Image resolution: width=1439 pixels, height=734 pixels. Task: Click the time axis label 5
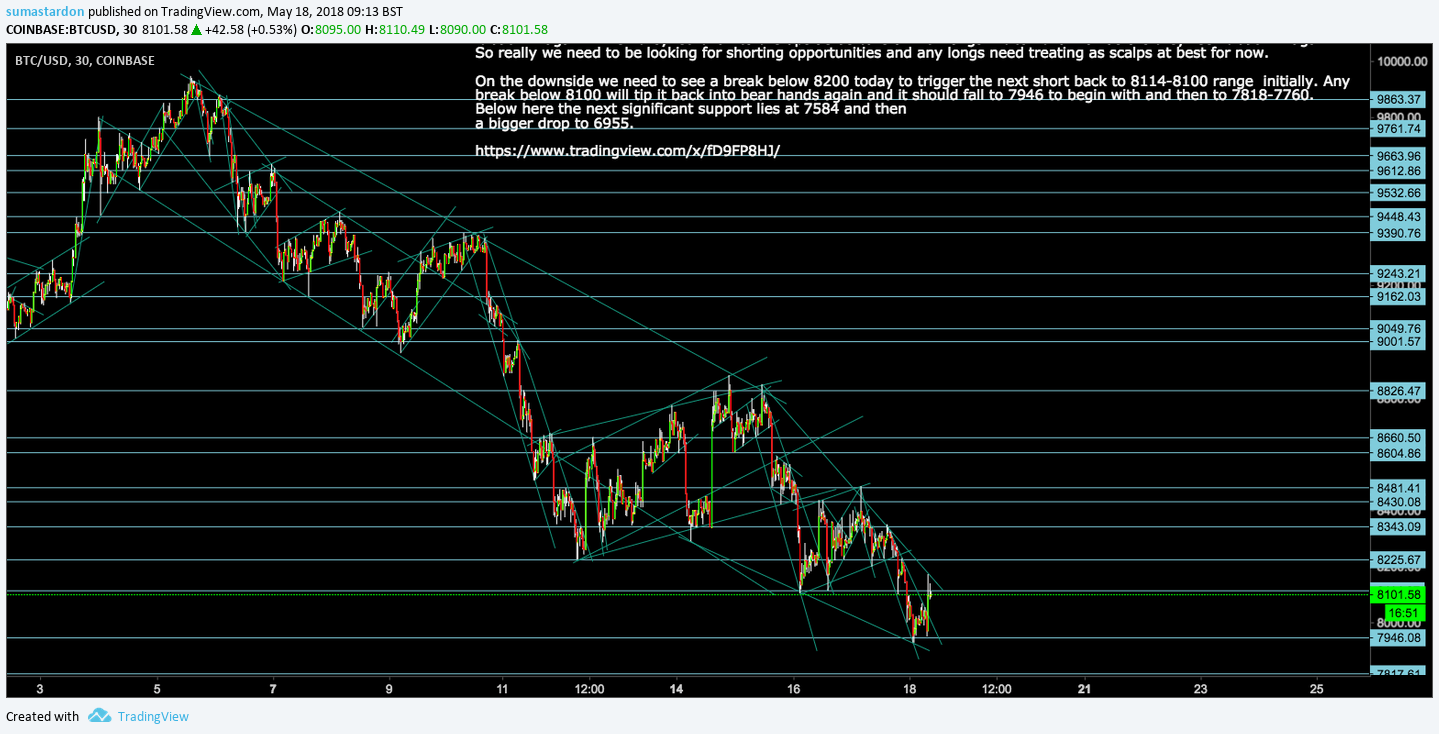(157, 689)
